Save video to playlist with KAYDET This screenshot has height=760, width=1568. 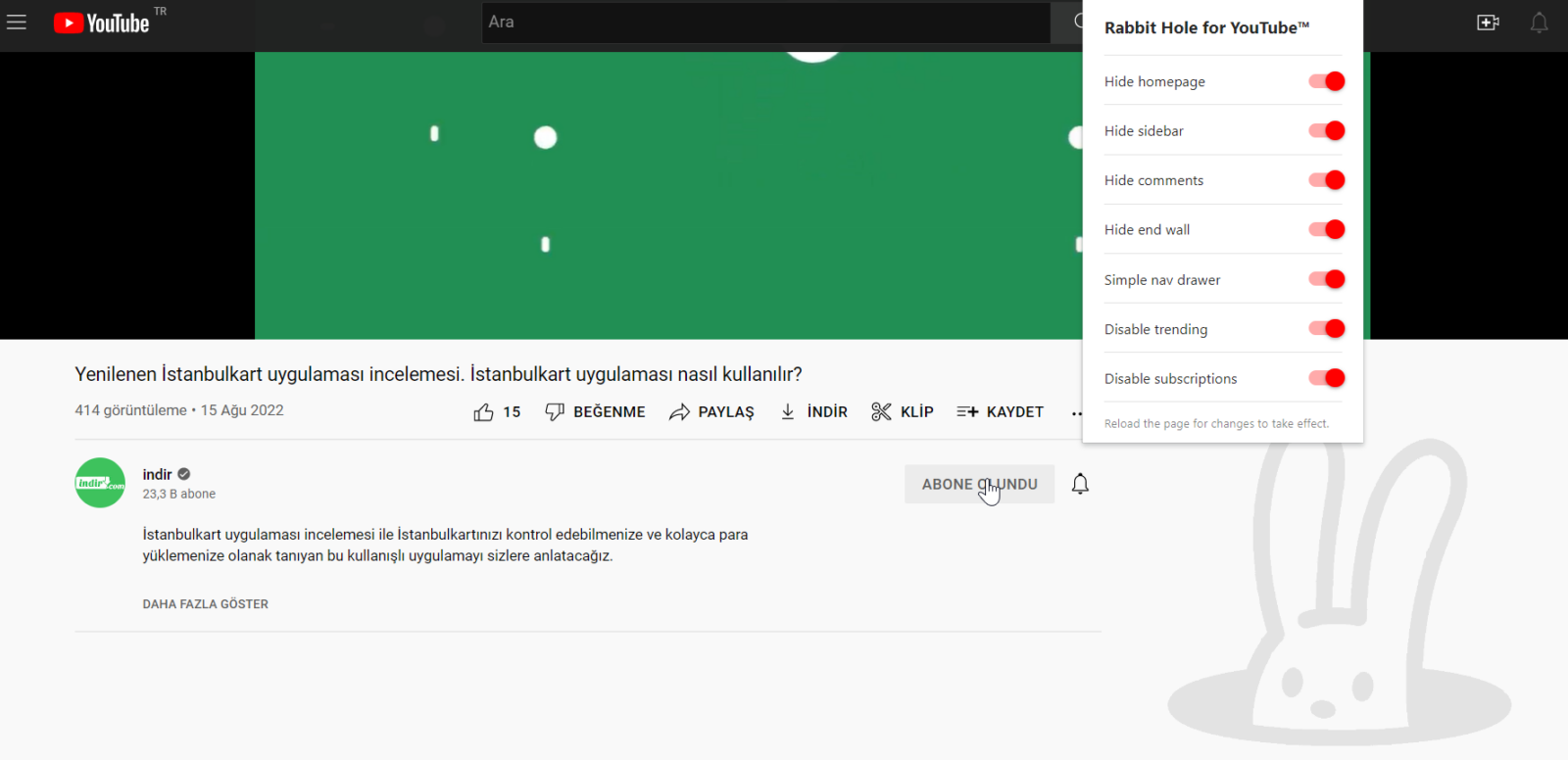click(1000, 412)
